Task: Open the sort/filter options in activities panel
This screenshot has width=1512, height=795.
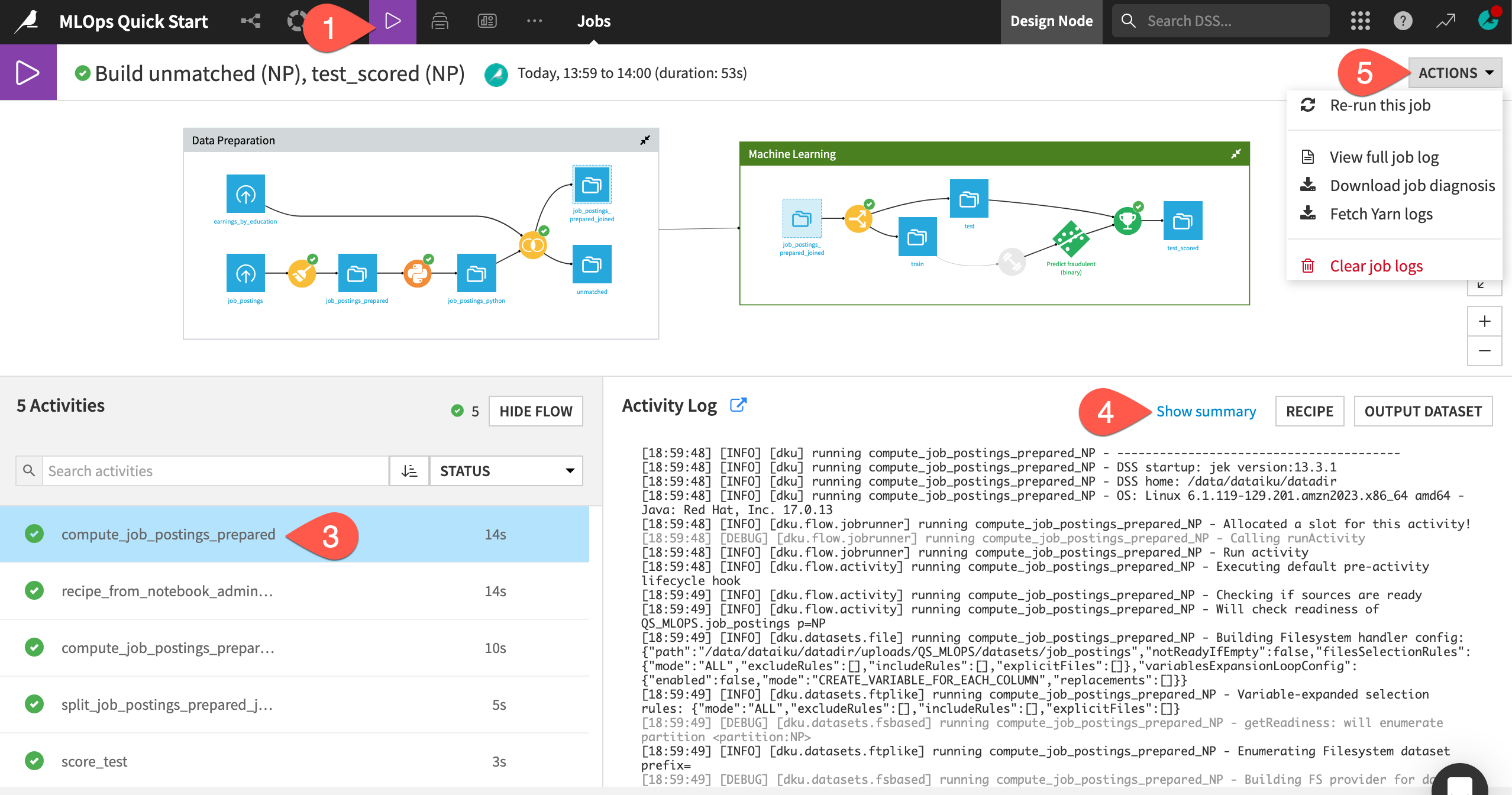Action: 409,470
